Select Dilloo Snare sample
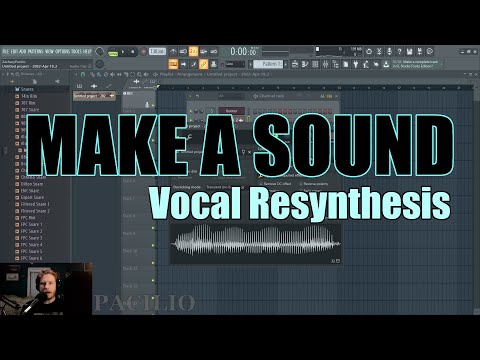The height and width of the screenshot is (360, 480). point(29,184)
